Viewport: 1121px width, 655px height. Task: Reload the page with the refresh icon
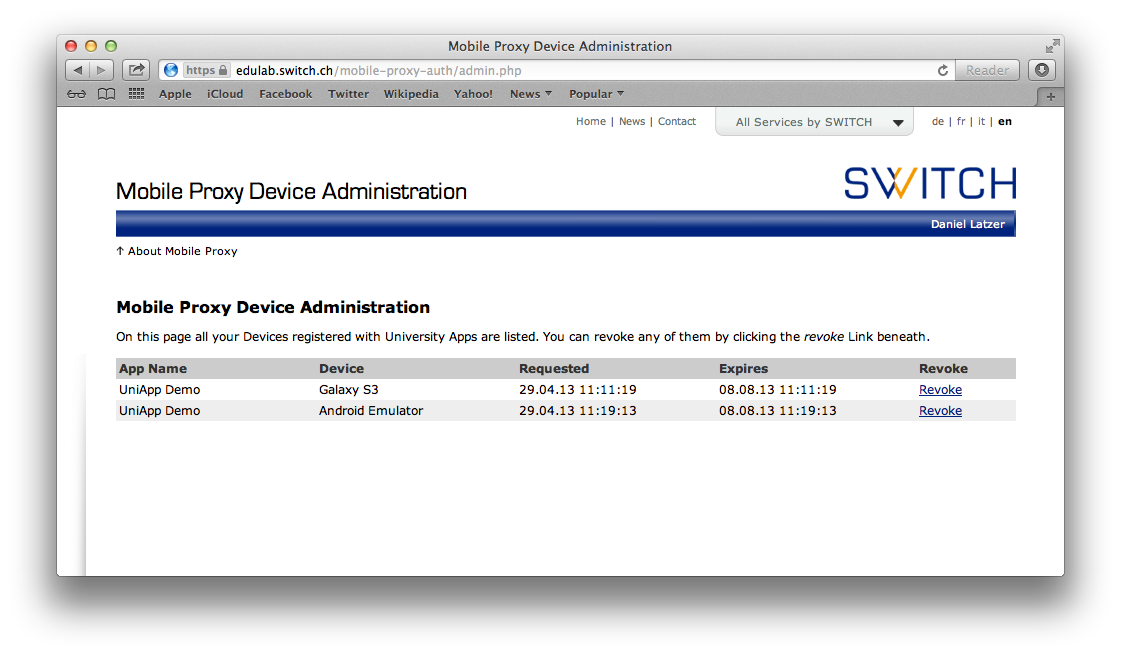click(x=943, y=70)
